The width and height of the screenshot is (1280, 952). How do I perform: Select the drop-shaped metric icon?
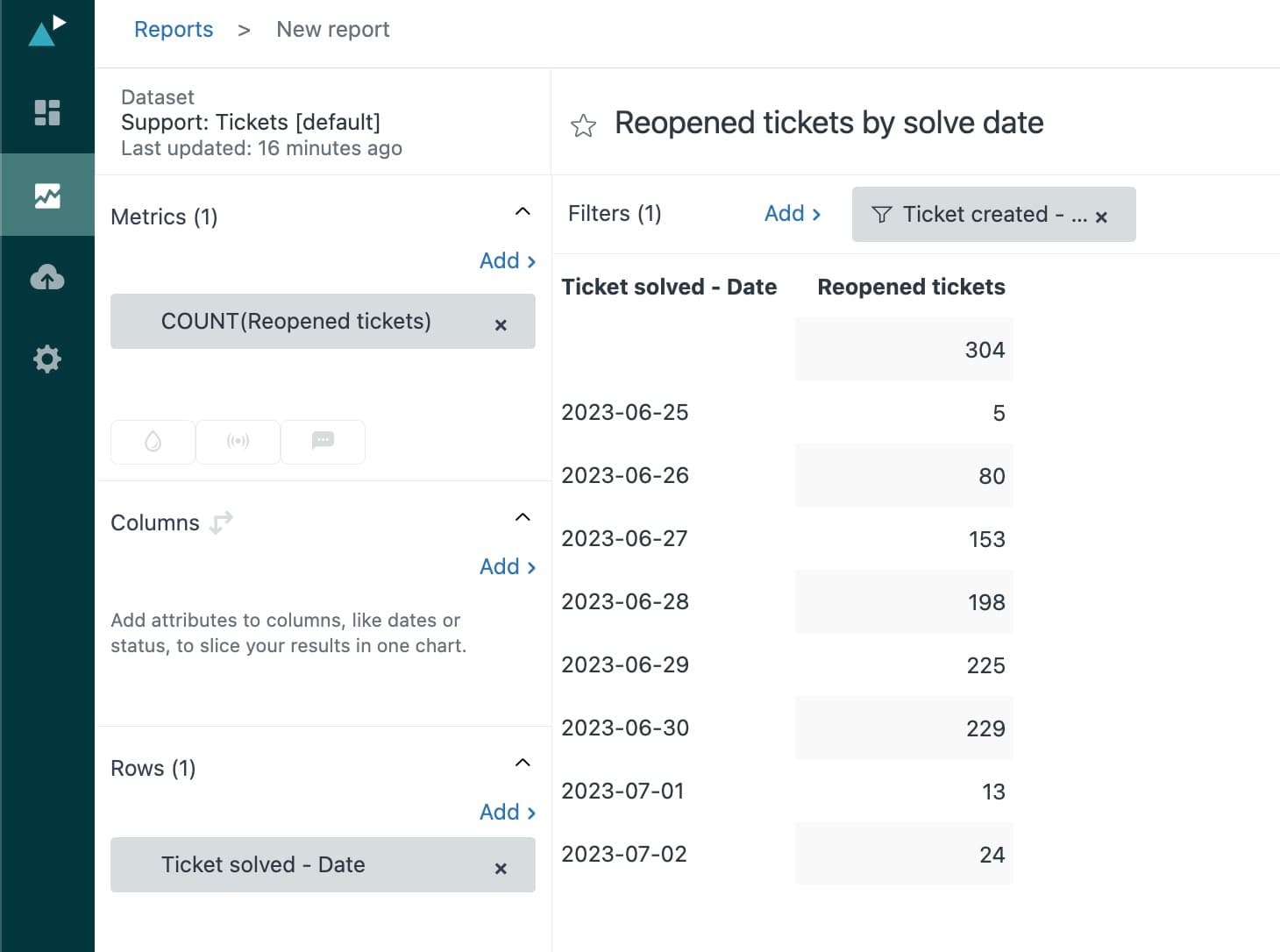[x=153, y=442]
